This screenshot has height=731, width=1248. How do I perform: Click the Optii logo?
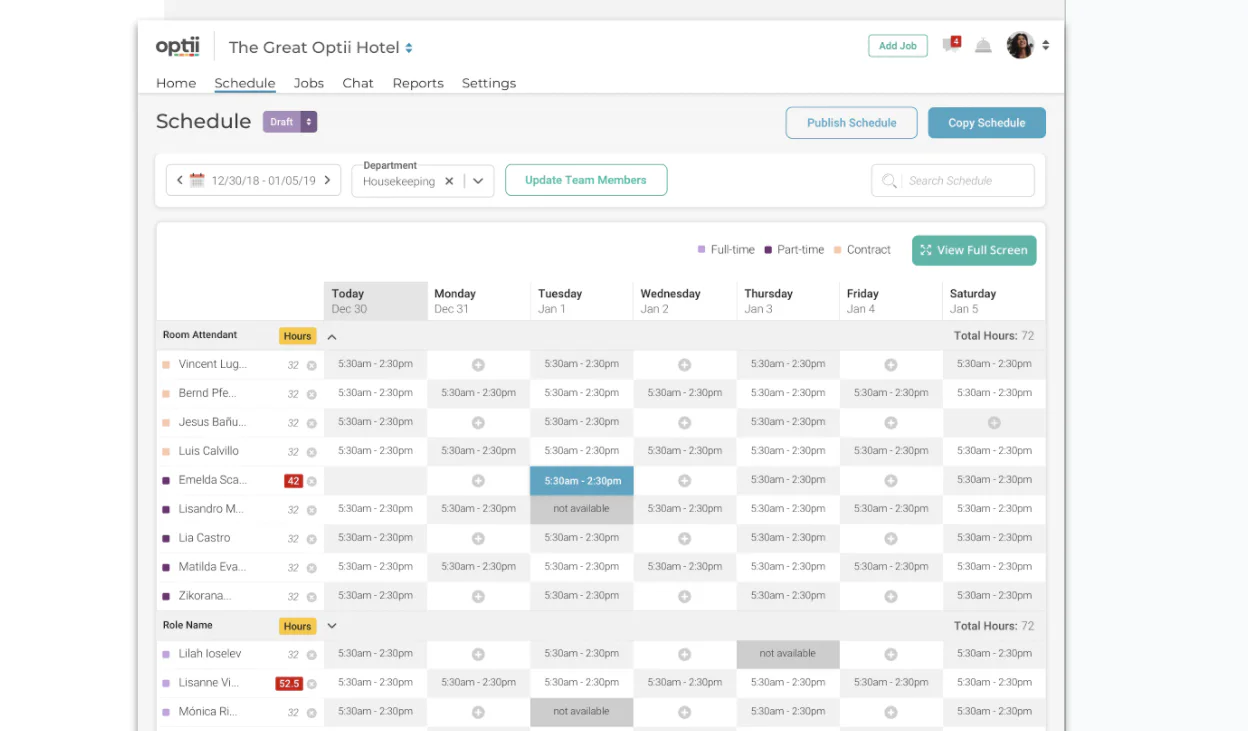click(178, 47)
